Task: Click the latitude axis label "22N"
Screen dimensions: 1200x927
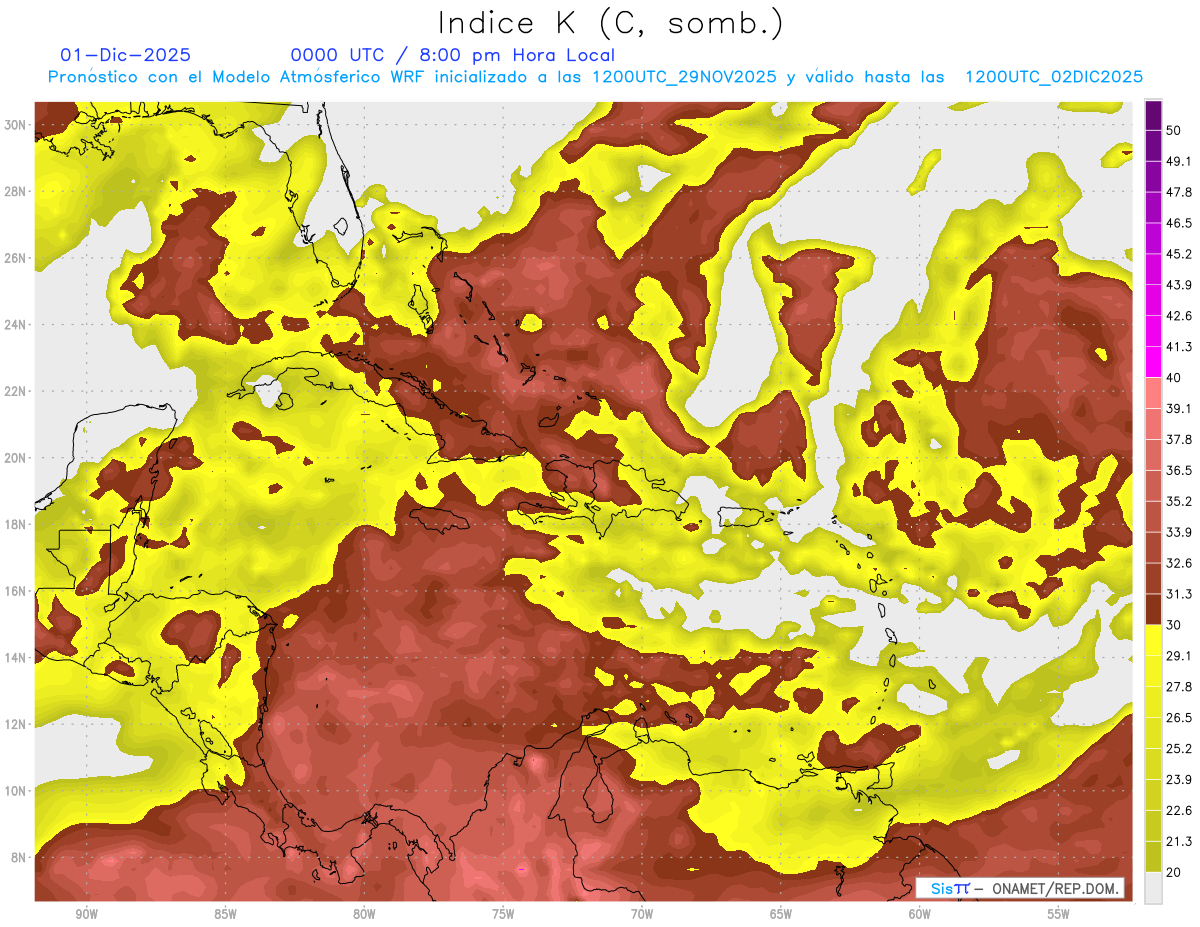Action: coord(16,391)
